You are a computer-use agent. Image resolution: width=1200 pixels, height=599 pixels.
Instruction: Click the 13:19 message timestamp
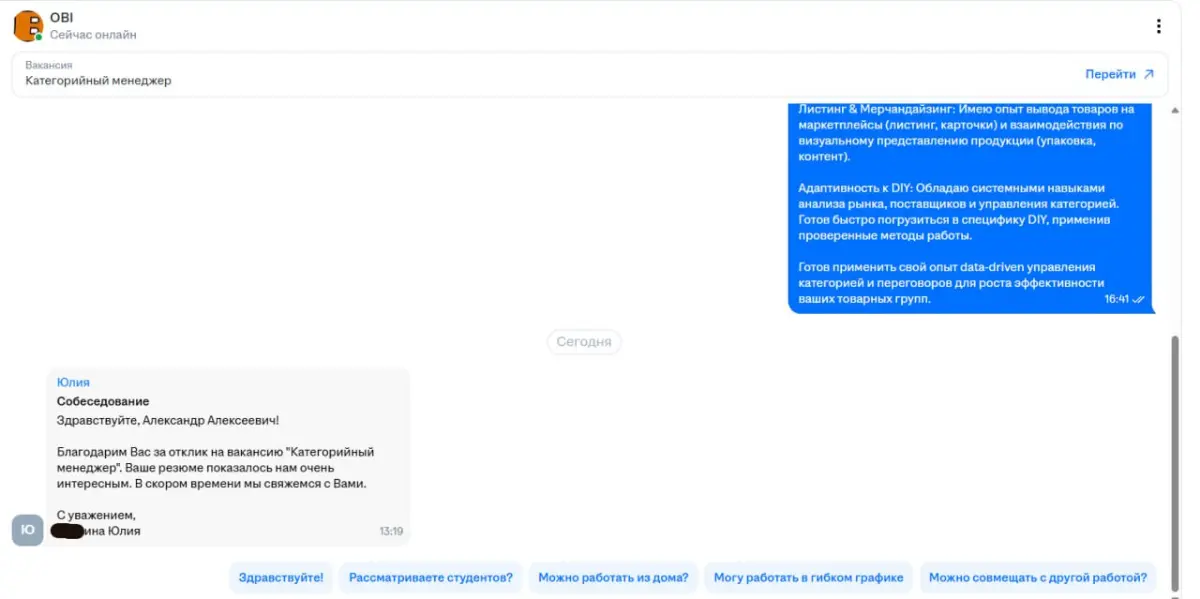(391, 531)
